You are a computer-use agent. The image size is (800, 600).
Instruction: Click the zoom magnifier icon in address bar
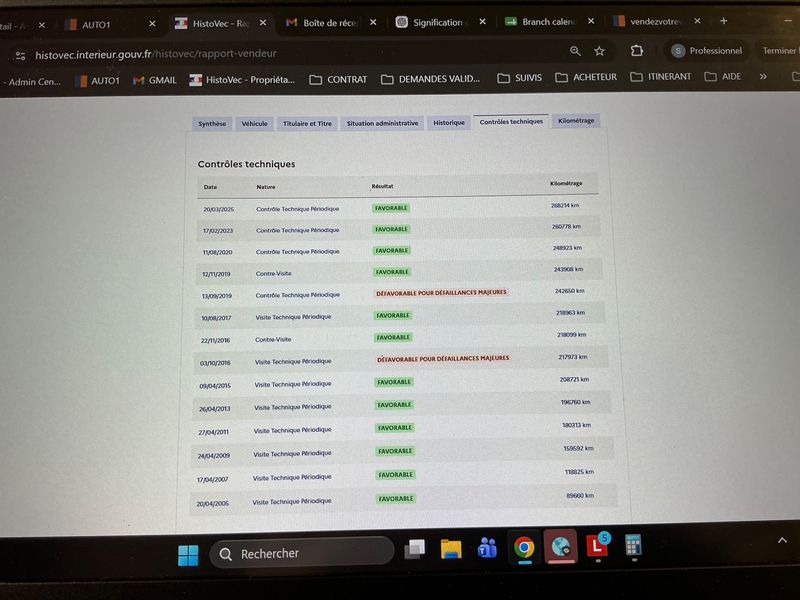(575, 51)
